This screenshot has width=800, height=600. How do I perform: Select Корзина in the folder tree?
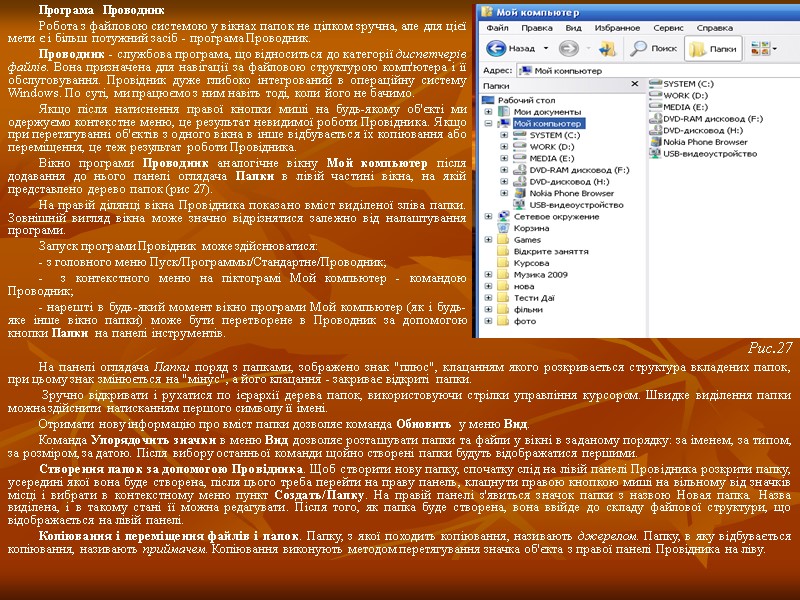531,228
